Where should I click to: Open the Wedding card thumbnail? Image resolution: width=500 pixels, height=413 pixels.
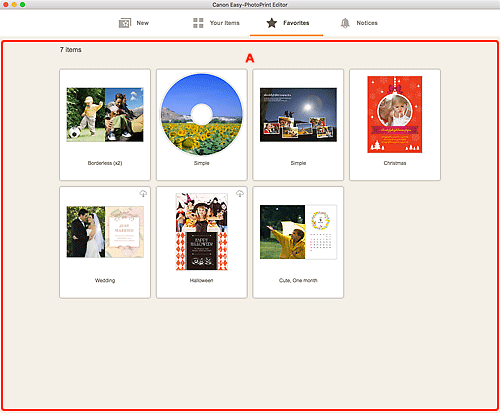(105, 232)
